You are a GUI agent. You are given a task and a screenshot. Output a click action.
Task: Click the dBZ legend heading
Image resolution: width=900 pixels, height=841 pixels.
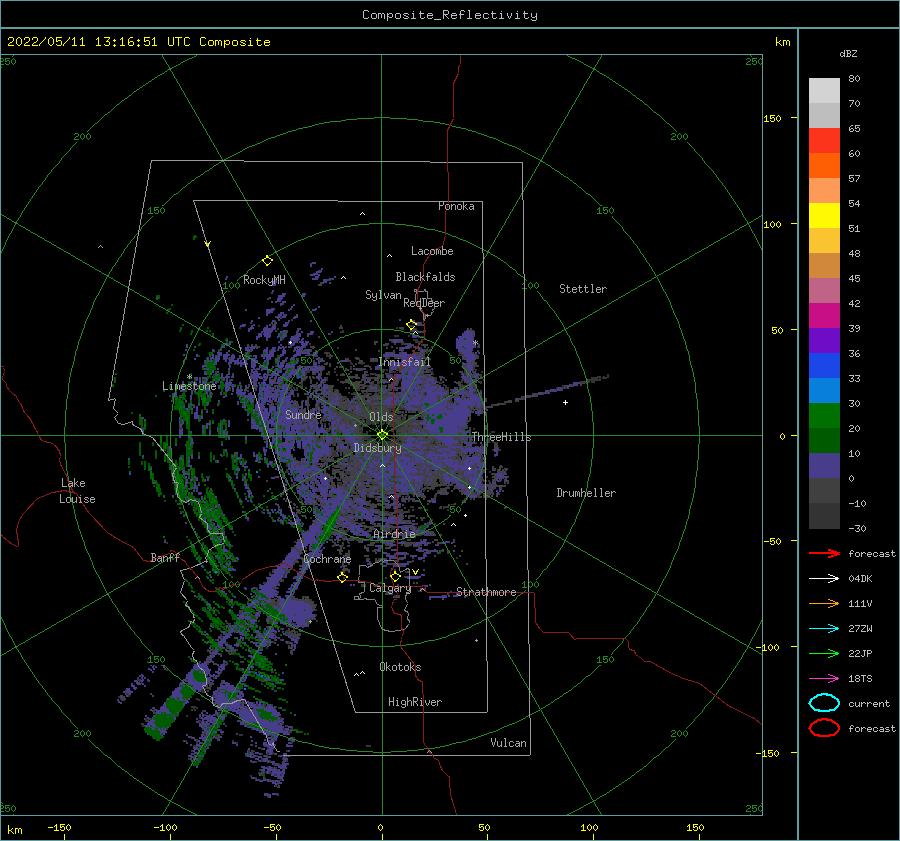coord(848,53)
